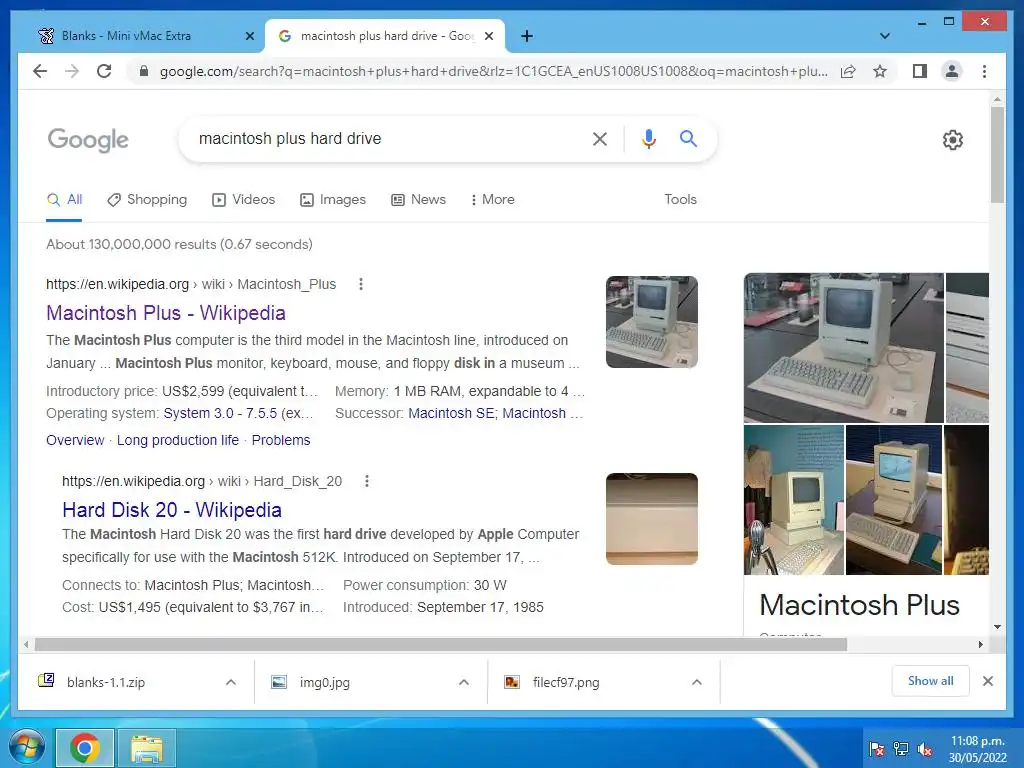This screenshot has width=1024, height=768.
Task: Show all downloads
Action: click(x=931, y=681)
